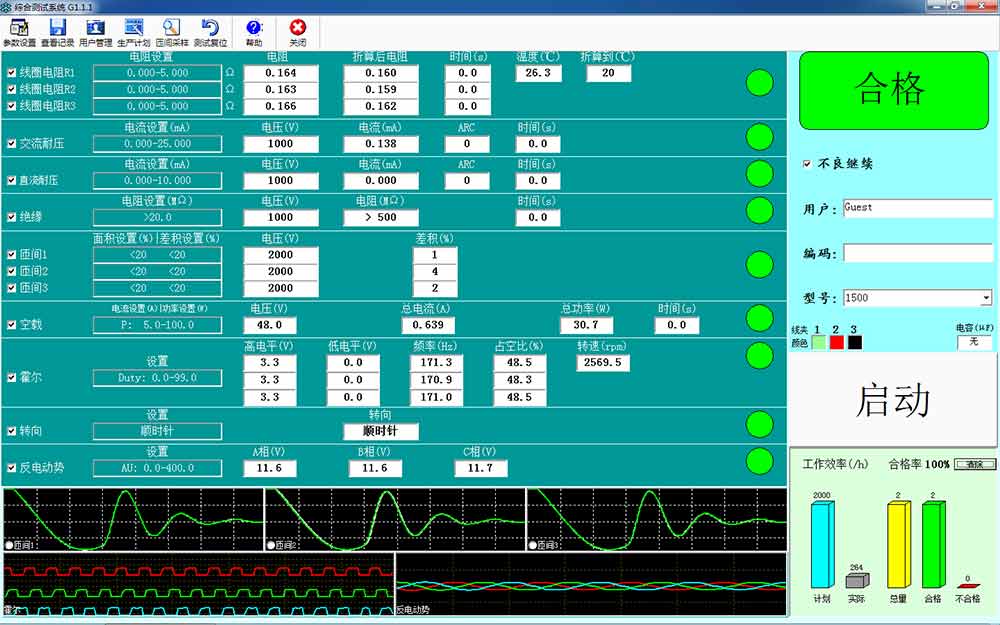Click inside the 编码 input field
The width and height of the screenshot is (1000, 625).
915,252
